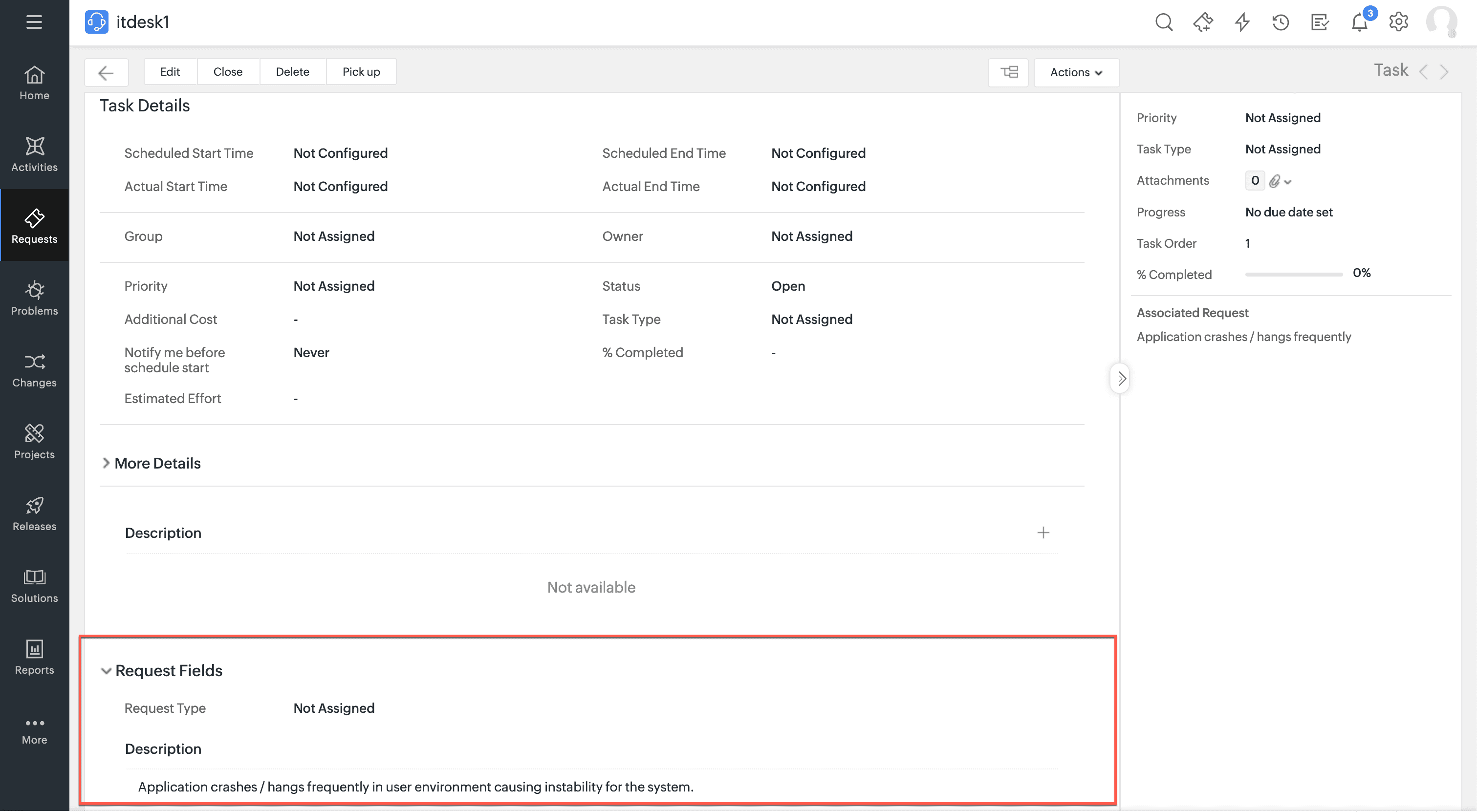The image size is (1477, 812).
Task: Click the Pick up button
Action: [361, 72]
